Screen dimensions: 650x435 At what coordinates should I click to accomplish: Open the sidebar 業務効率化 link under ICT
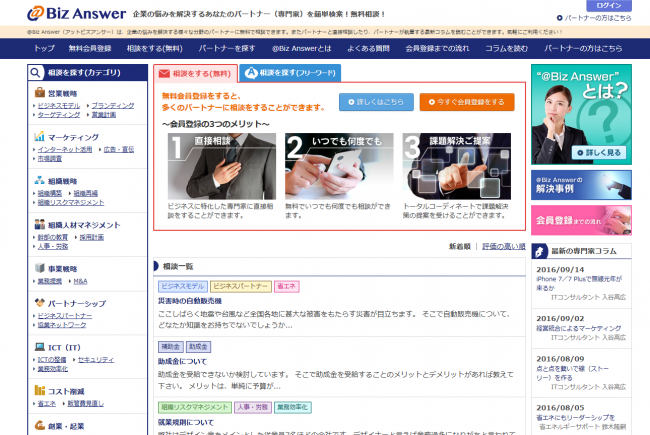pyautogui.click(x=53, y=369)
